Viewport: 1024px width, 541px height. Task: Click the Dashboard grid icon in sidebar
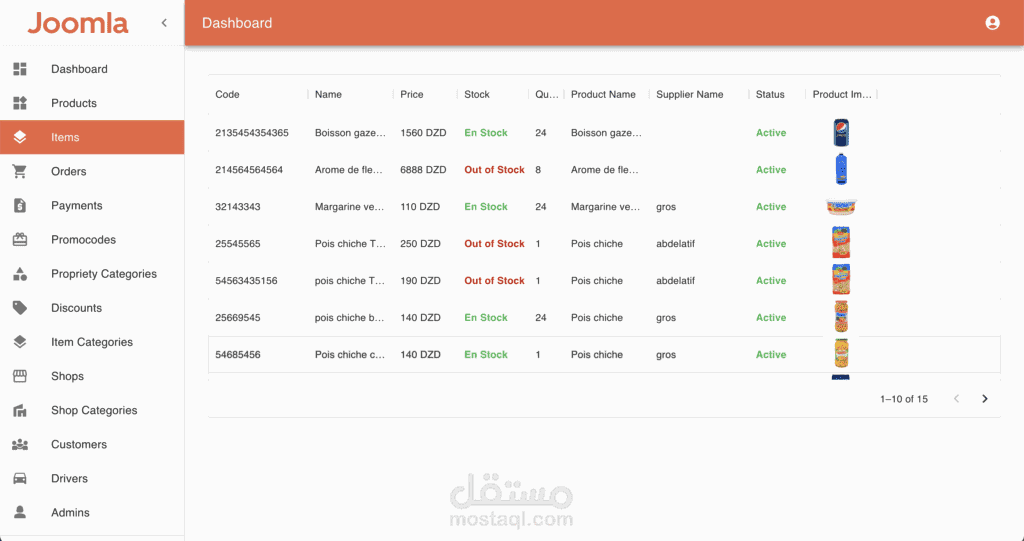[20, 69]
